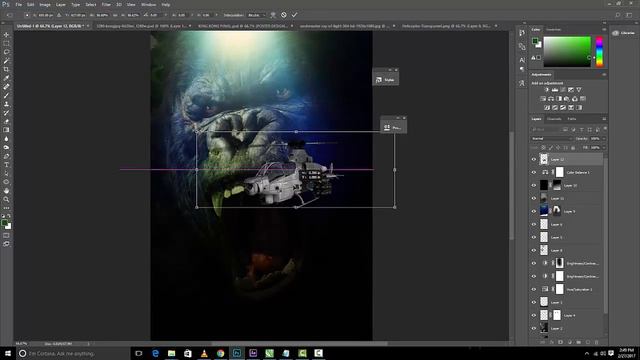Open the layer Fill dropdown

[604, 147]
